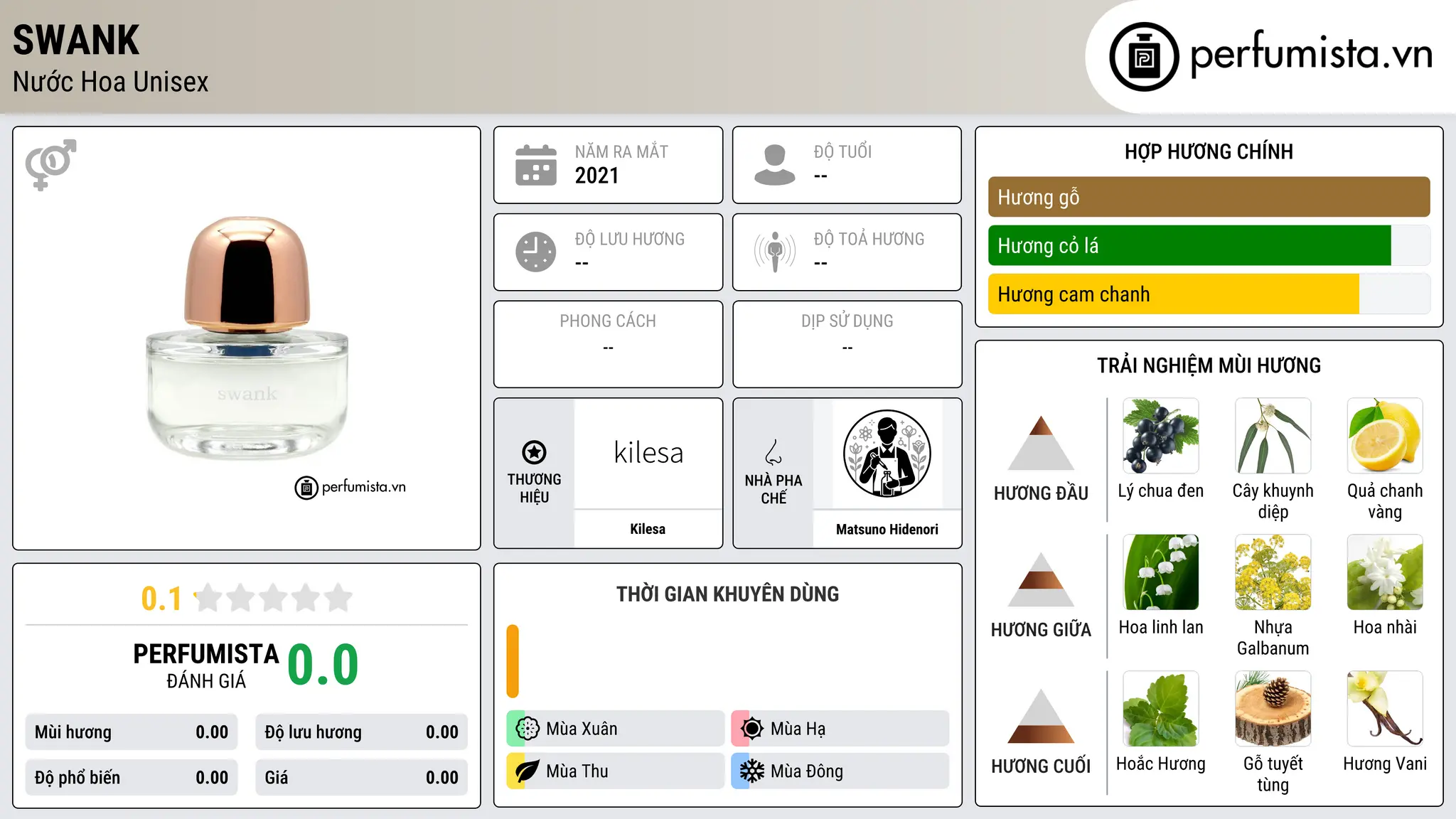Click the Trải nghiệm mùi hương heading
Screen dimensions: 1456x819
pos(1209,365)
